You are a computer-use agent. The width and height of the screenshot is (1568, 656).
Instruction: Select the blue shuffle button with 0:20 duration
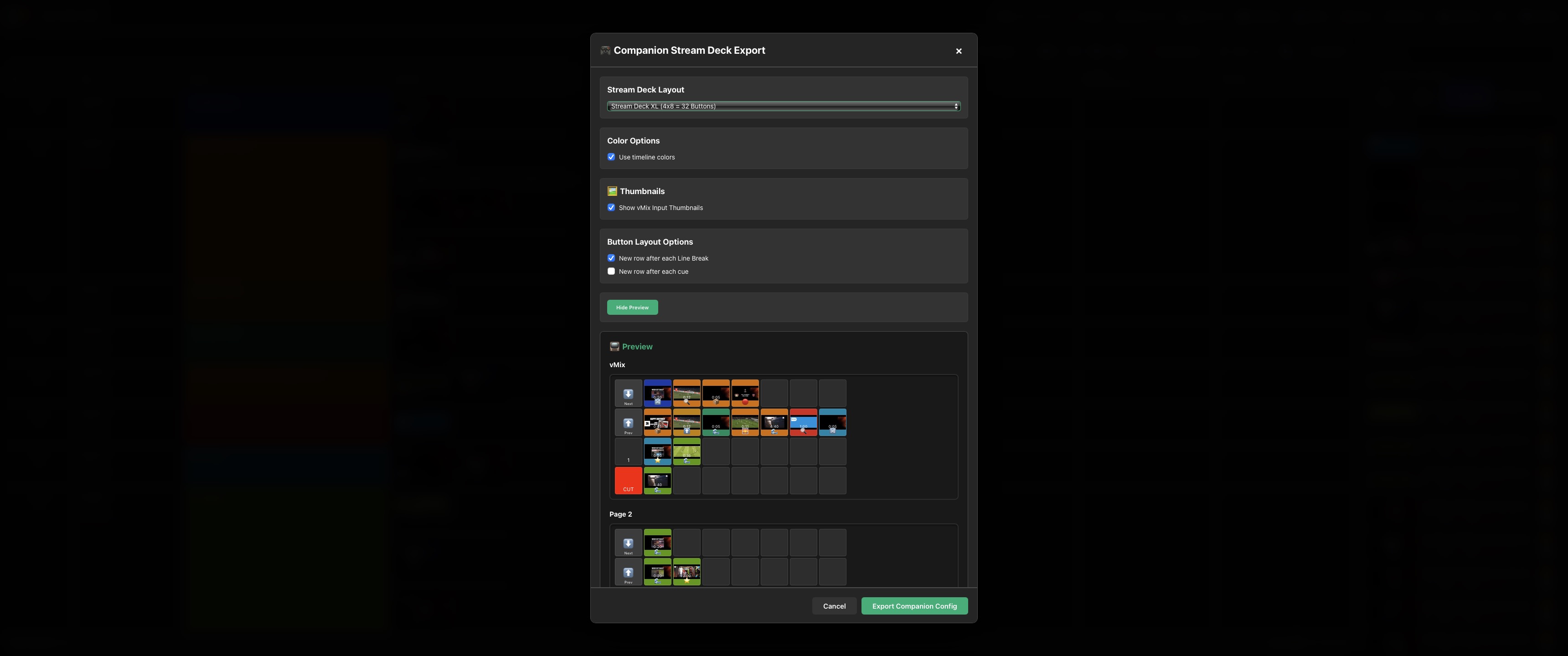click(657, 393)
